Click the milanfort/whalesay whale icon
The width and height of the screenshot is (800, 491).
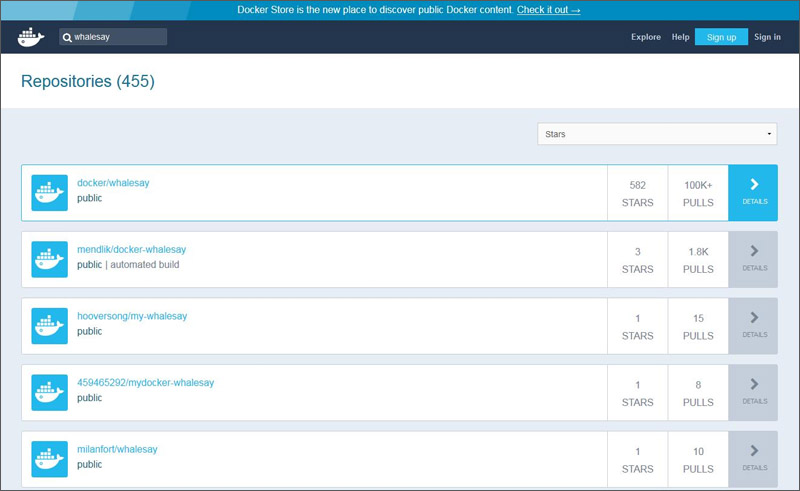coord(50,459)
